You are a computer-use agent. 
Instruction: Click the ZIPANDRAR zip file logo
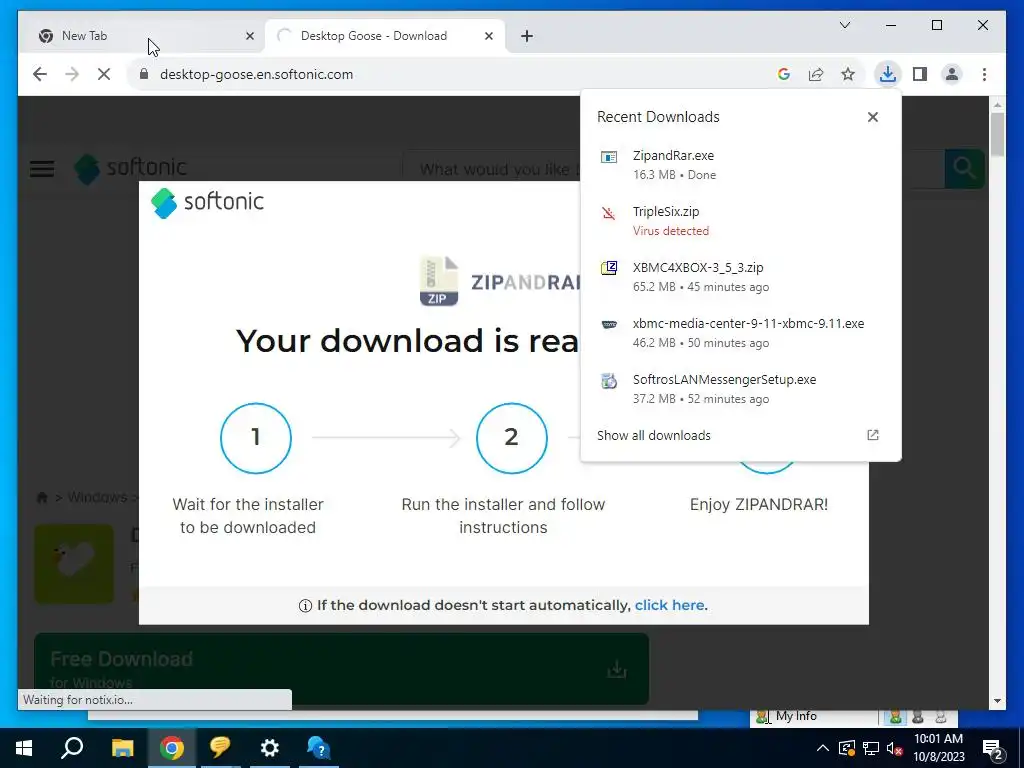pyautogui.click(x=438, y=281)
